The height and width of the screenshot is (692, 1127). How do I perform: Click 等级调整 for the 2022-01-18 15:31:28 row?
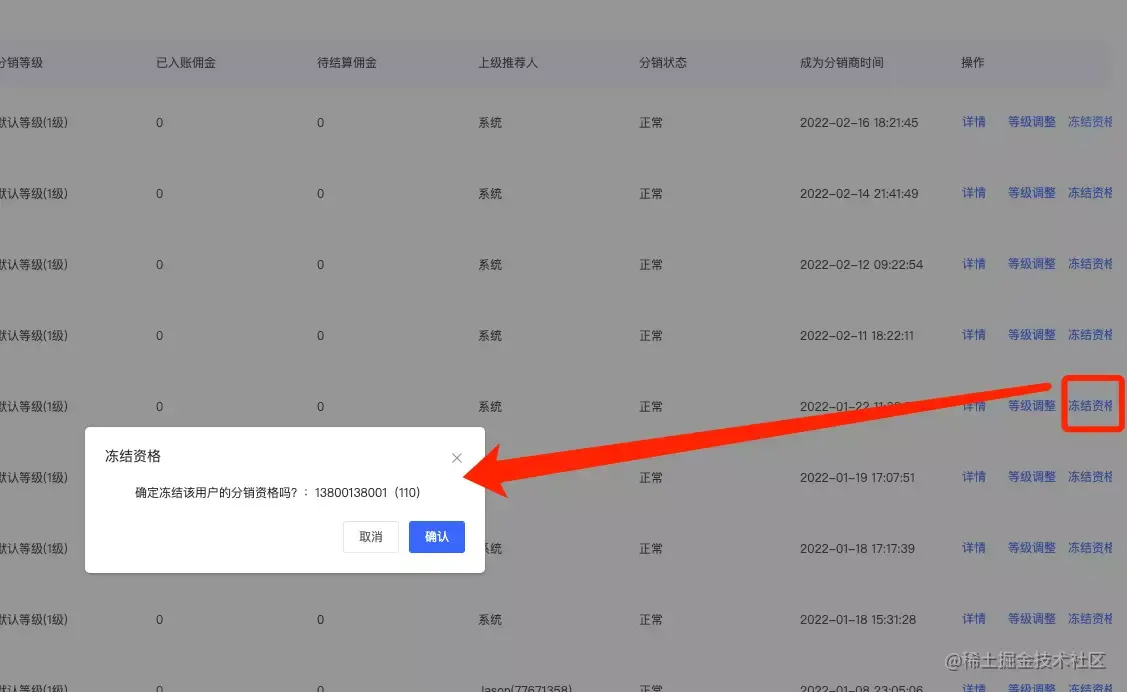point(1031,619)
